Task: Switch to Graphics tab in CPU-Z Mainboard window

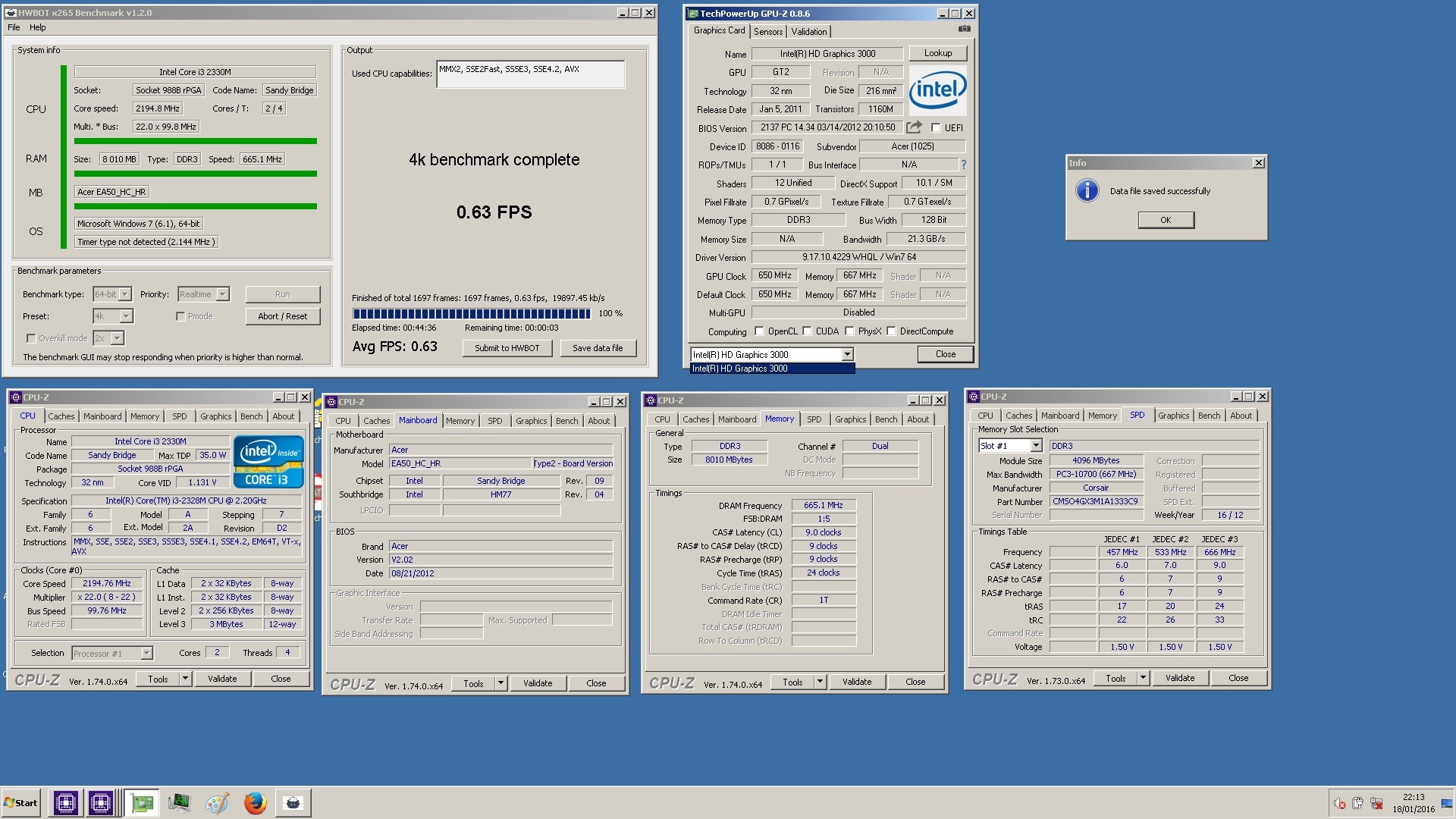Action: (x=531, y=421)
